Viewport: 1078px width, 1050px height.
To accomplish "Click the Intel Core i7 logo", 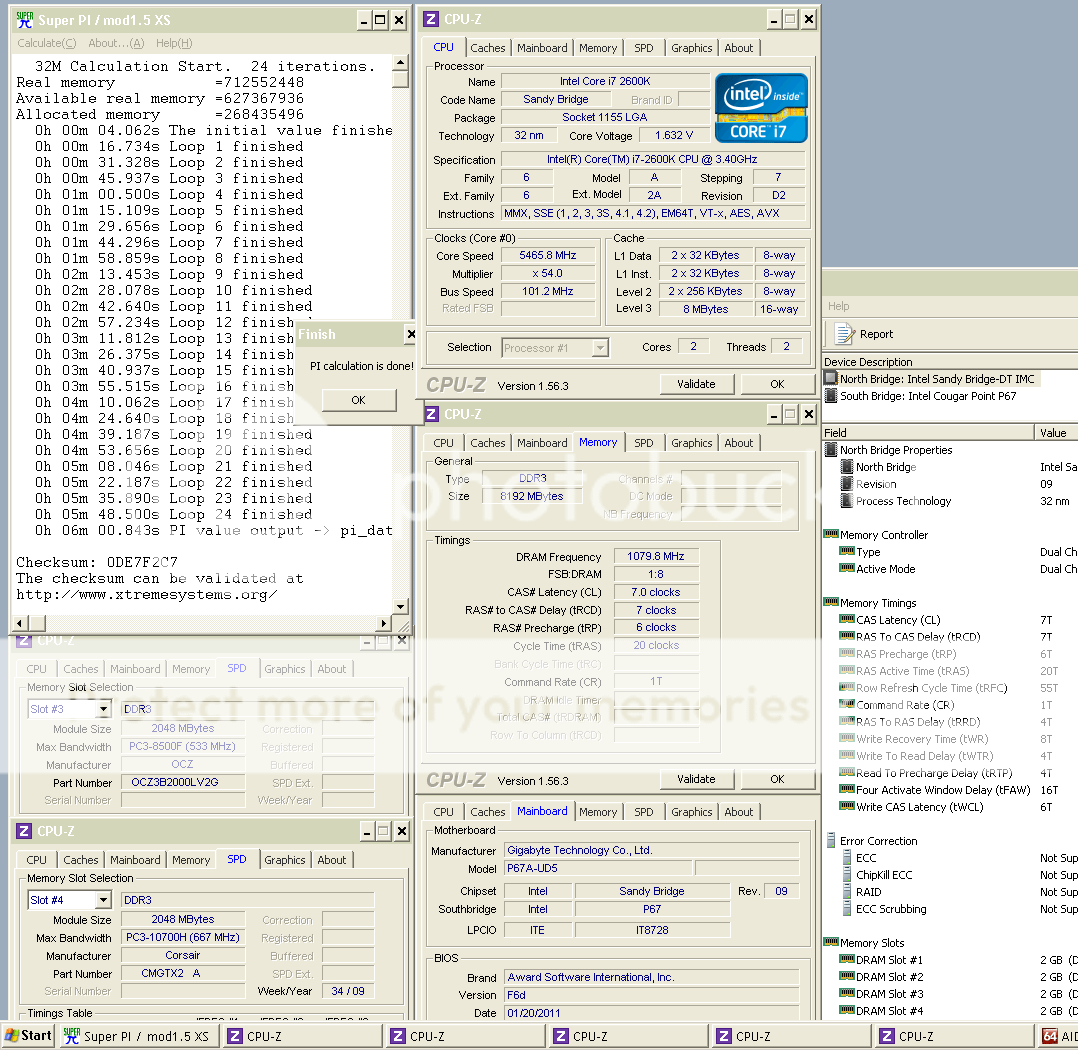I will pos(761,107).
